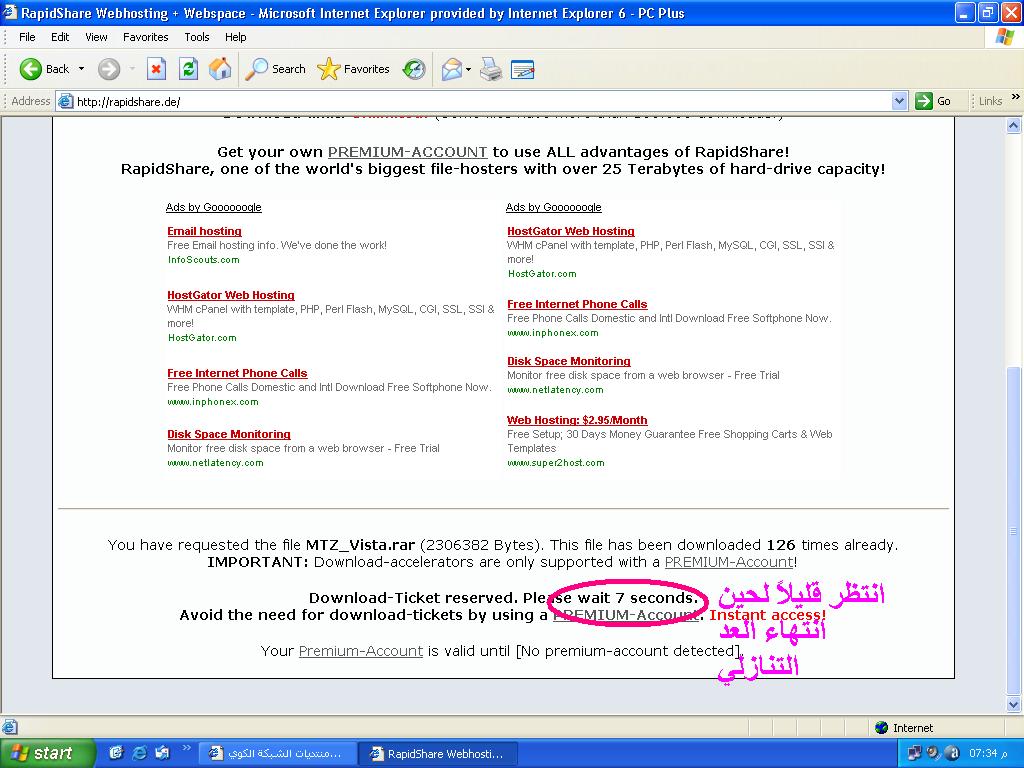Show browsing History with the clock icon
Viewport: 1024px width, 768px height.
[x=414, y=69]
